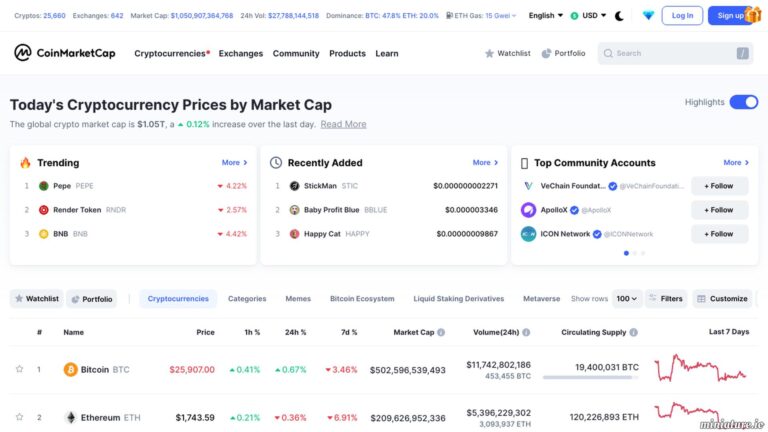Switch to the Metaverse tab
Screen dimensions: 768x432
541,298
